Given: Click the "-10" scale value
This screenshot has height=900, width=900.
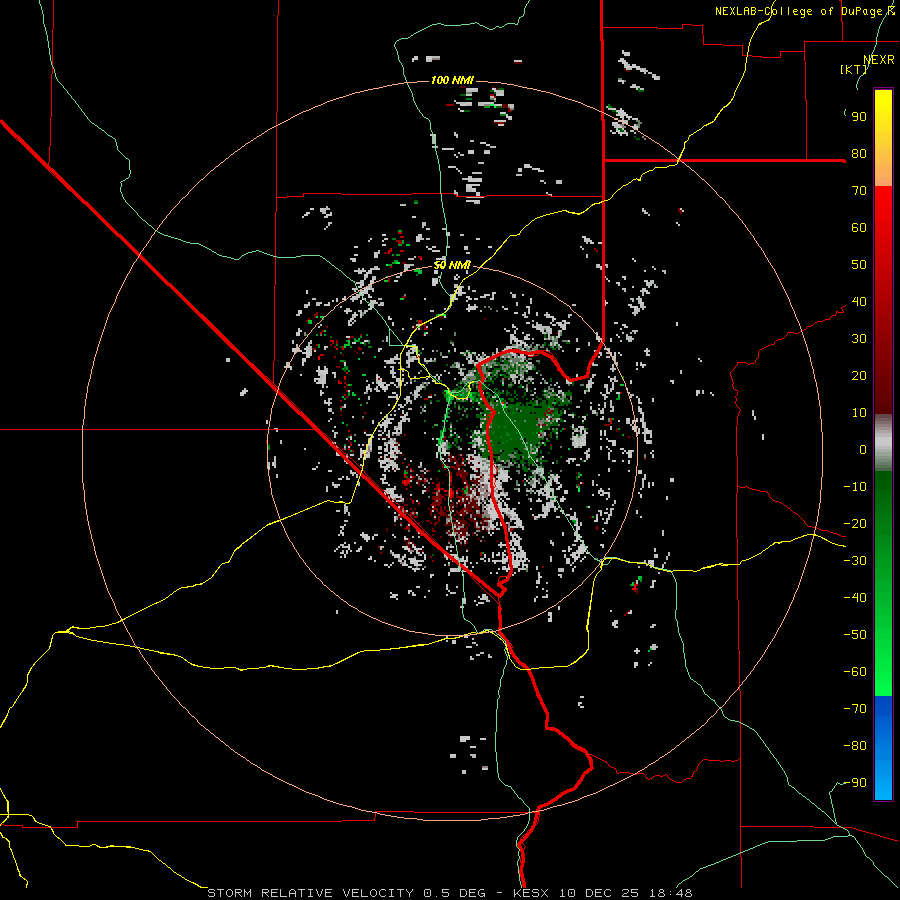Looking at the screenshot, I should (855, 487).
